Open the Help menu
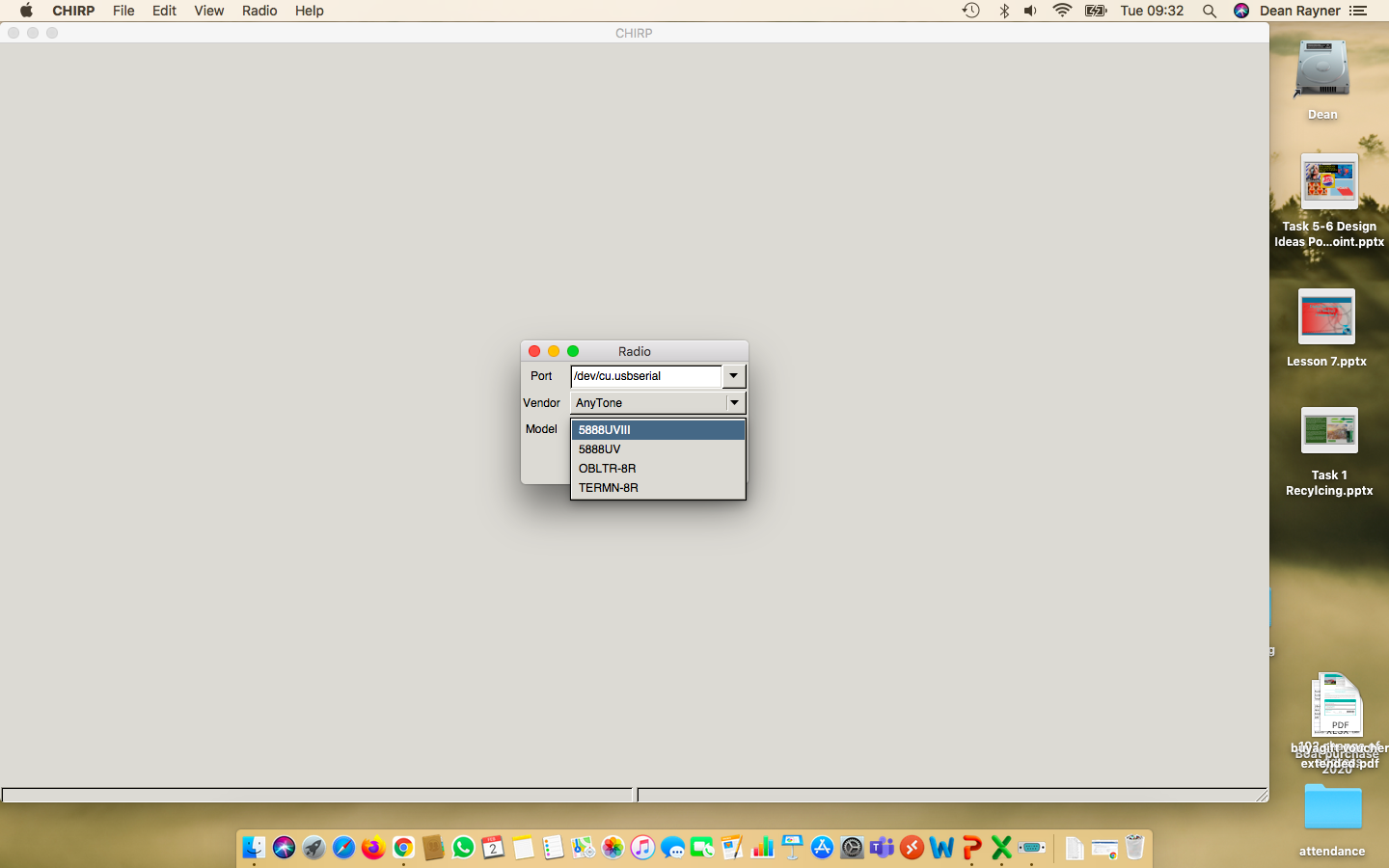 310,11
